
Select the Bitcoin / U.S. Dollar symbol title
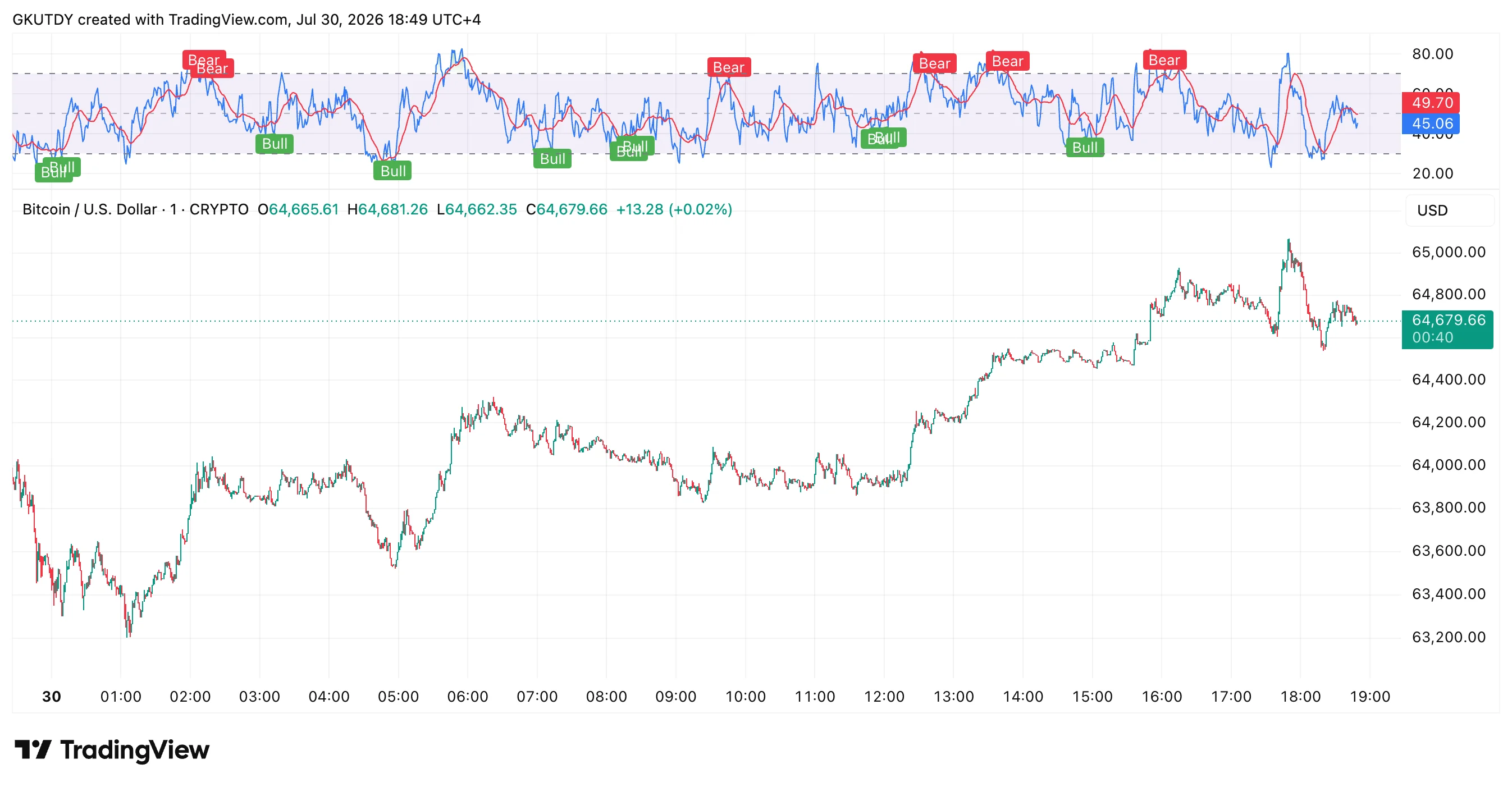[x=89, y=209]
